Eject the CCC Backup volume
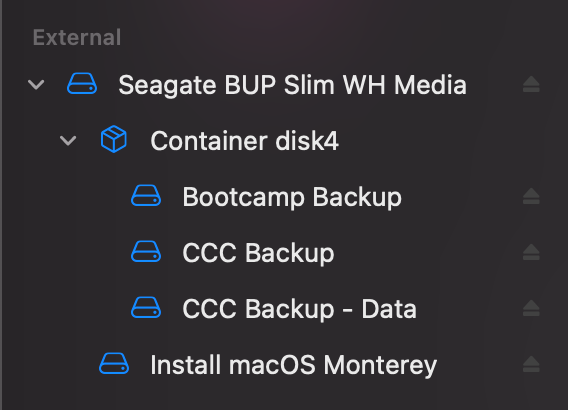The height and width of the screenshot is (410, 568). (531, 252)
